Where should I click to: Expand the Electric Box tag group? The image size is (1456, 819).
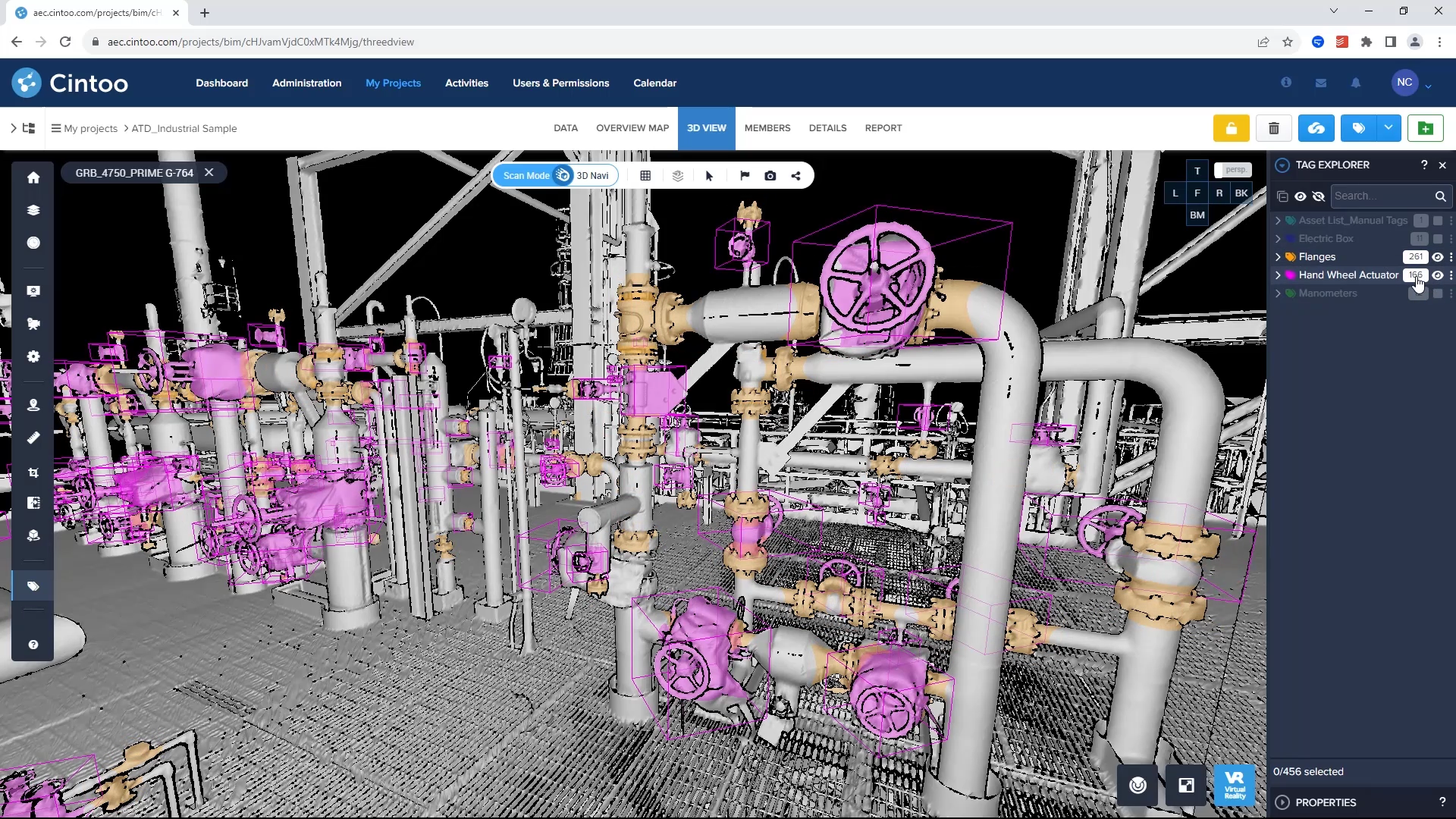click(x=1278, y=239)
